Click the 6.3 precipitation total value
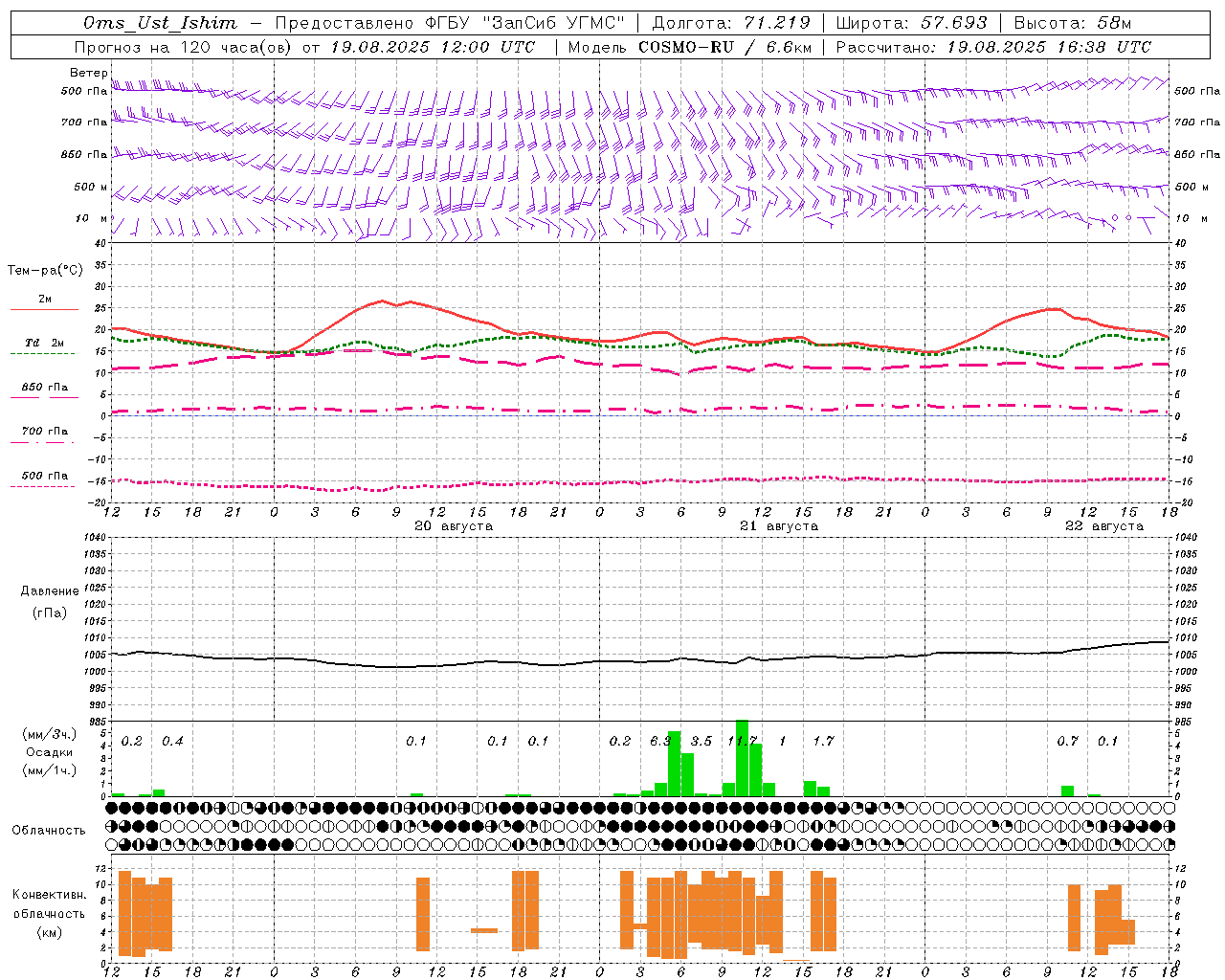This screenshot has width=1225, height=980. [x=660, y=741]
